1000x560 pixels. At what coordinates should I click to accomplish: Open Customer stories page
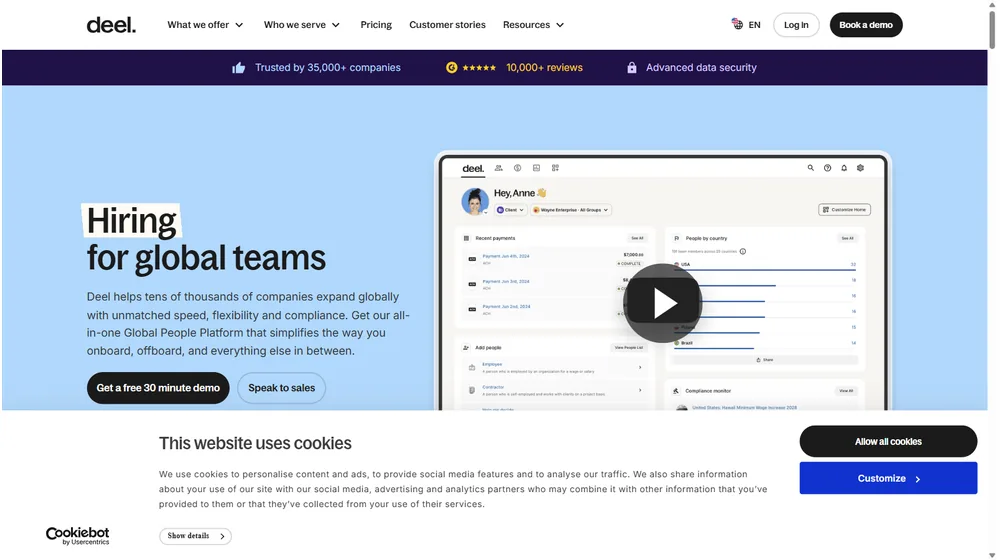(447, 25)
